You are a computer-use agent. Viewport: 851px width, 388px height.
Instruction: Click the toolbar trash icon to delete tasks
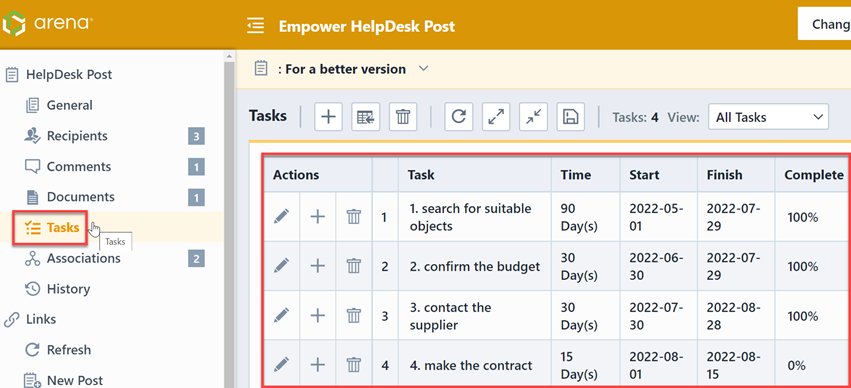(x=403, y=117)
